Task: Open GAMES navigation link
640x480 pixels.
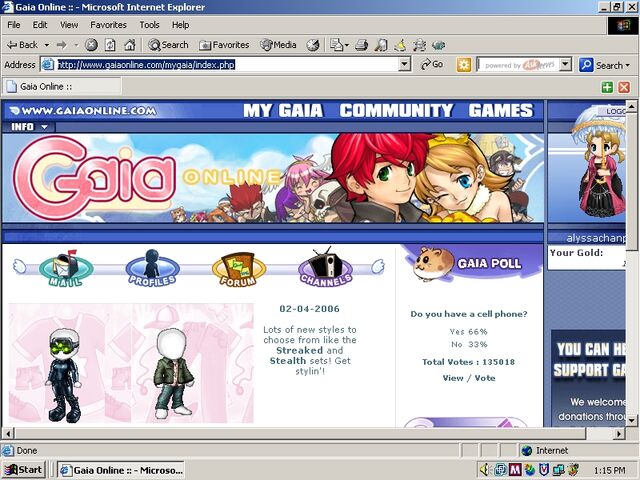Action: point(501,111)
